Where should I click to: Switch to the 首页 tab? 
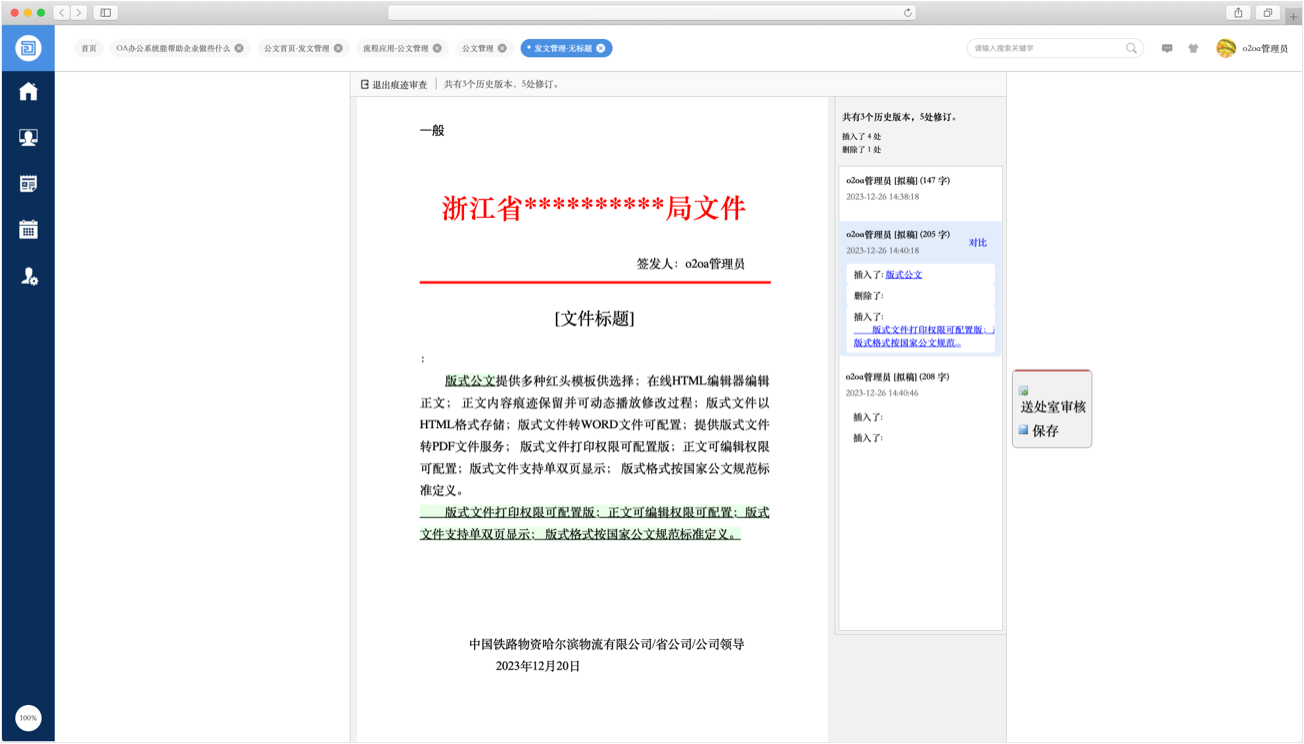[89, 48]
